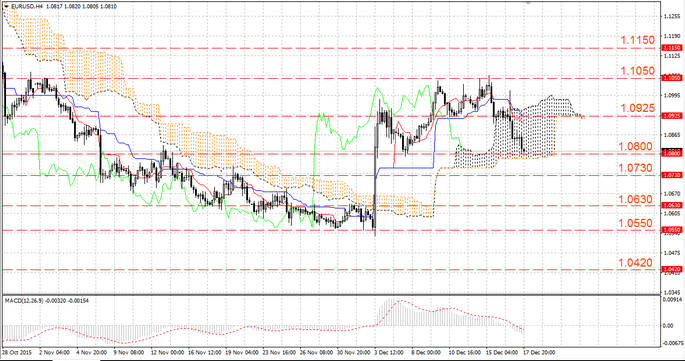Click the 1.0995 price scale value
The height and width of the screenshot is (361, 685).
671,95
